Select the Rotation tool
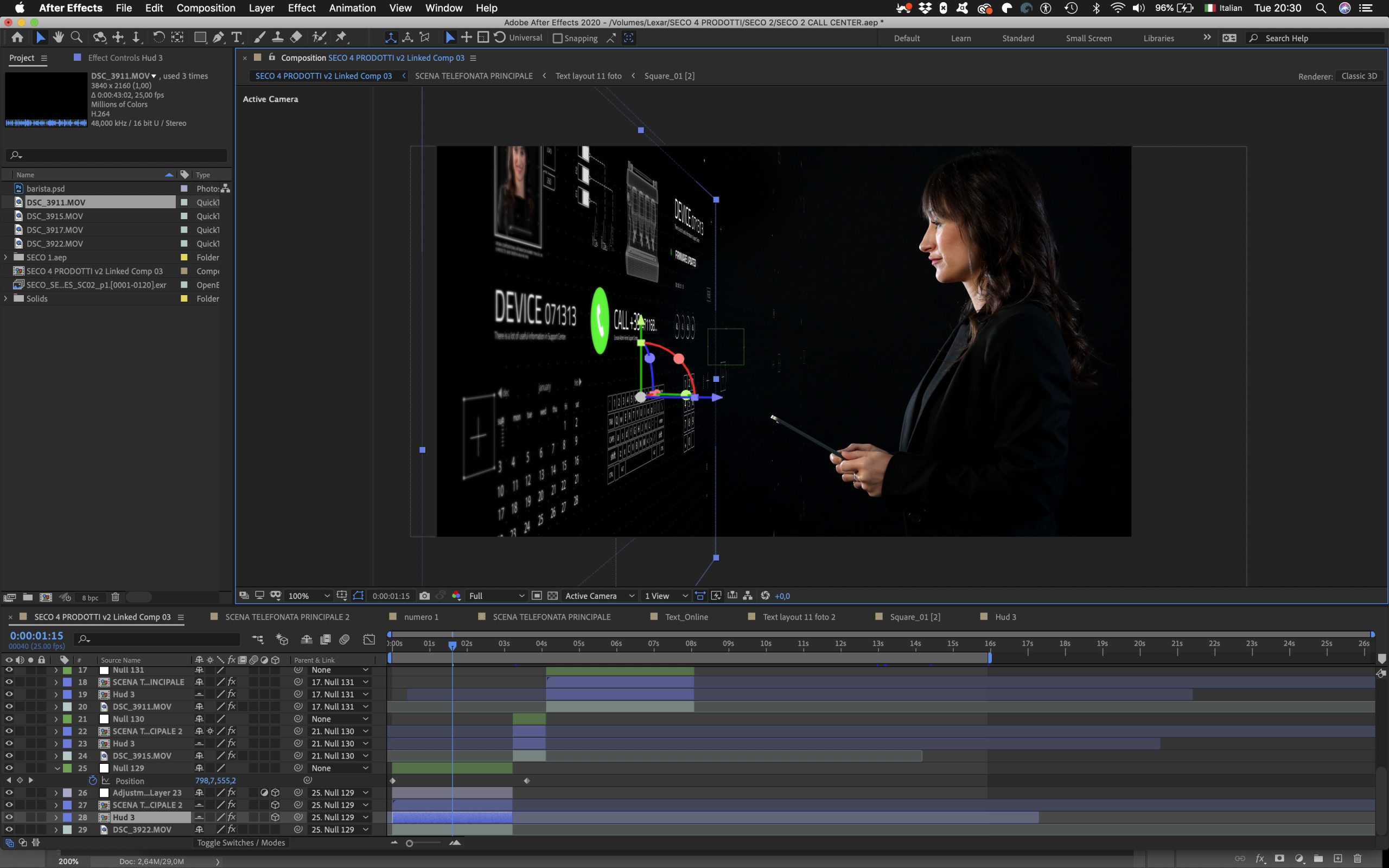The width and height of the screenshot is (1389, 868). point(158,38)
